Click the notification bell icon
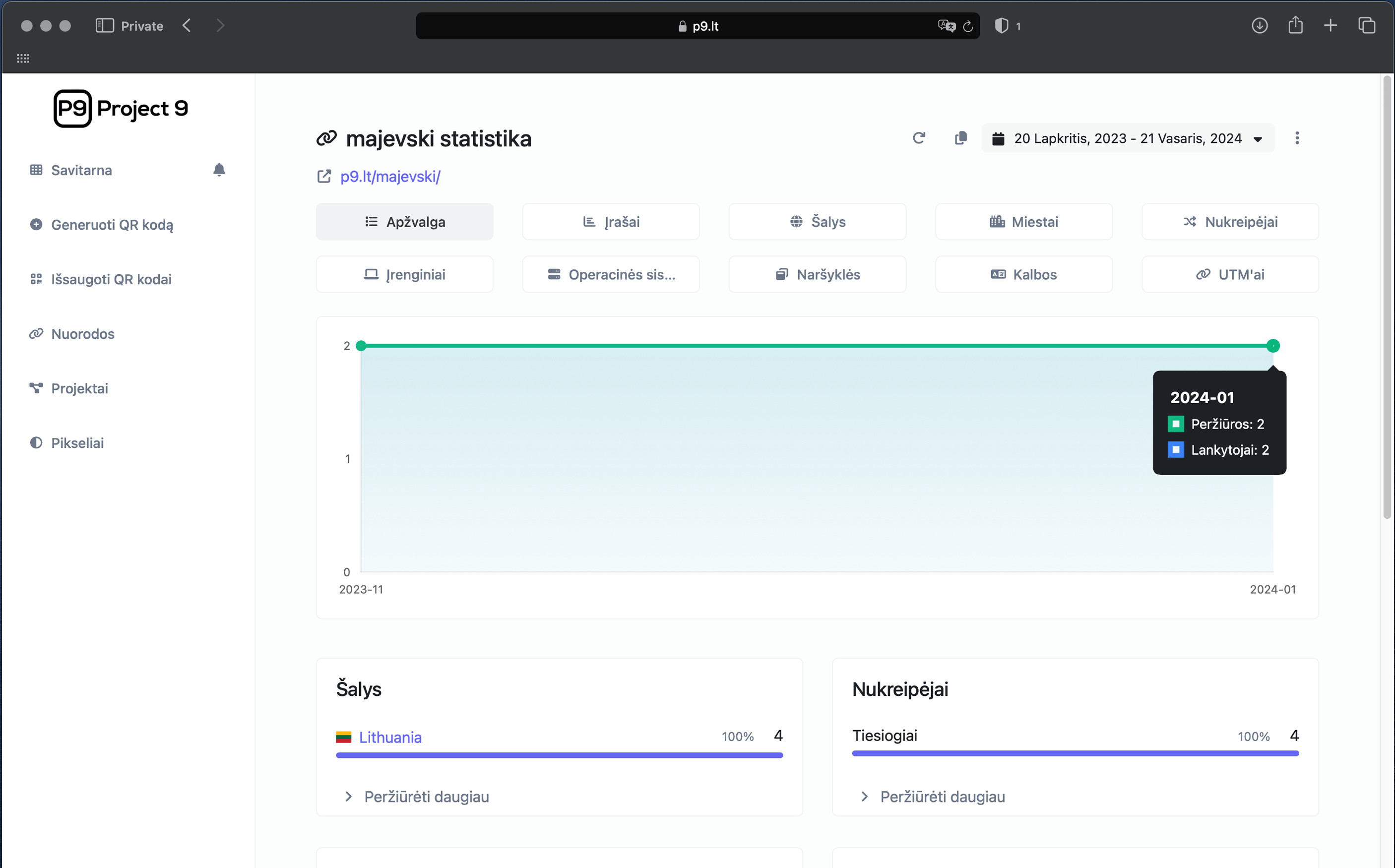This screenshot has height=868, width=1395. [x=219, y=170]
